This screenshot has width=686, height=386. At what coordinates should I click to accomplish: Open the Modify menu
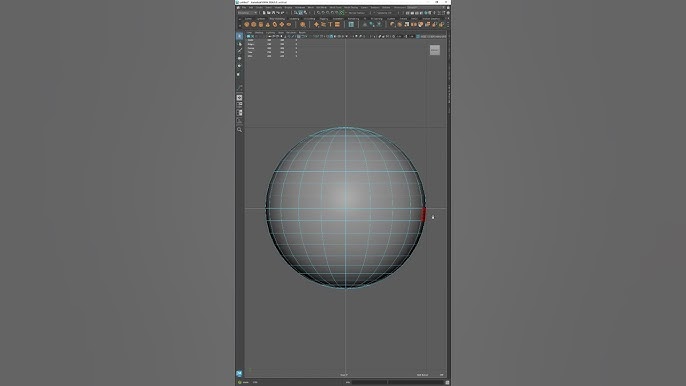[x=278, y=7]
